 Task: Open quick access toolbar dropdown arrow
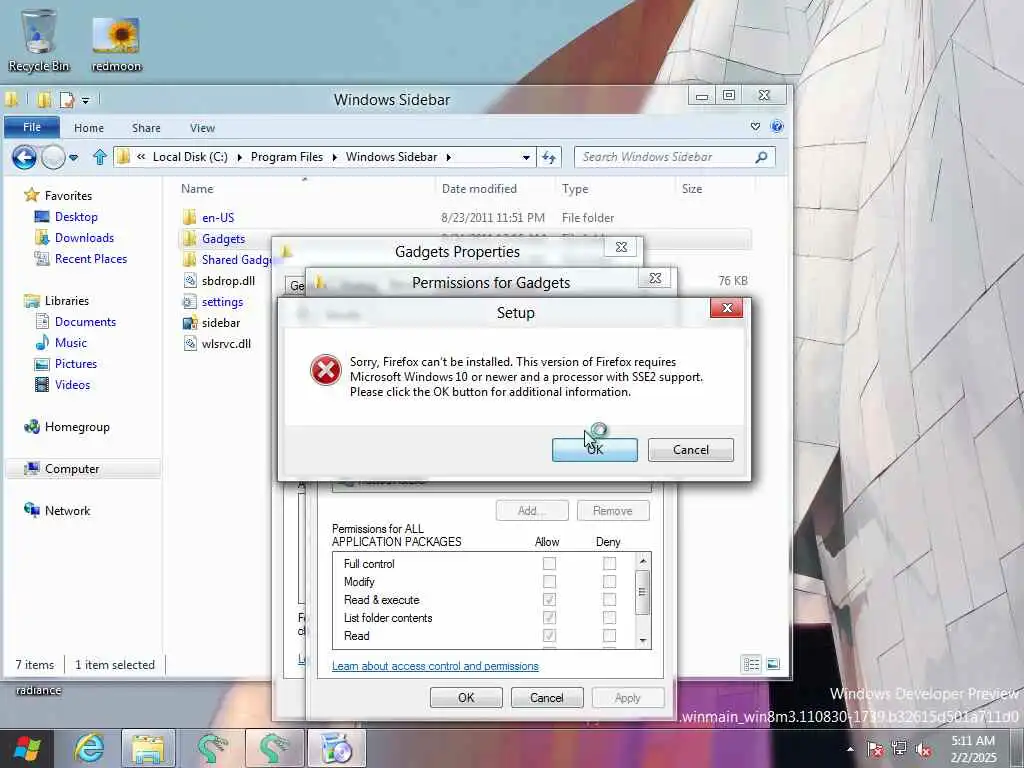pyautogui.click(x=86, y=101)
